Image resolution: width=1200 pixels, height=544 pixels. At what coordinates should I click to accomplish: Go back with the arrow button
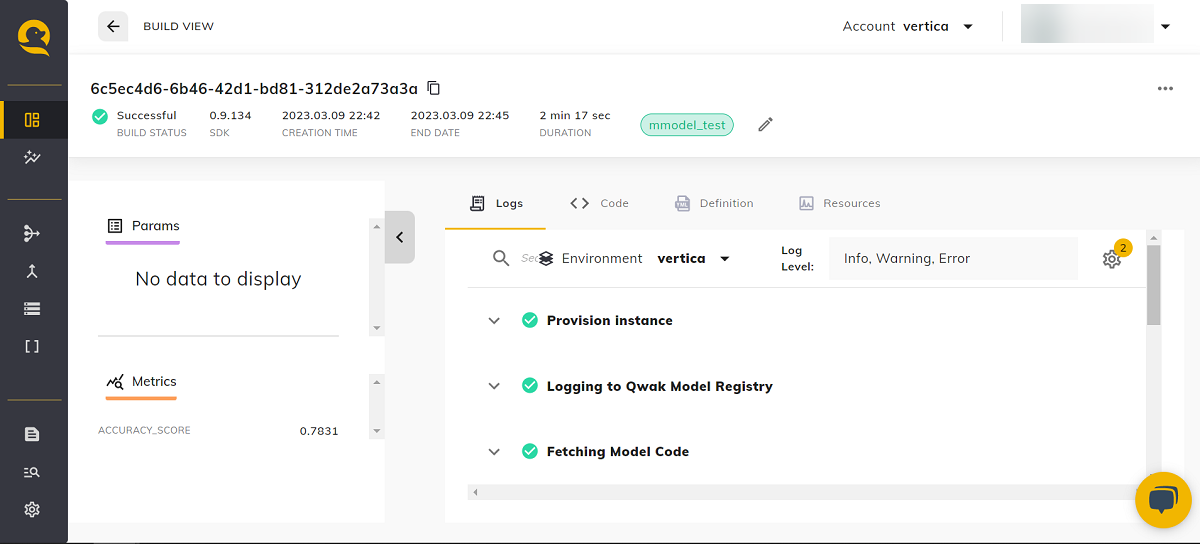click(113, 26)
